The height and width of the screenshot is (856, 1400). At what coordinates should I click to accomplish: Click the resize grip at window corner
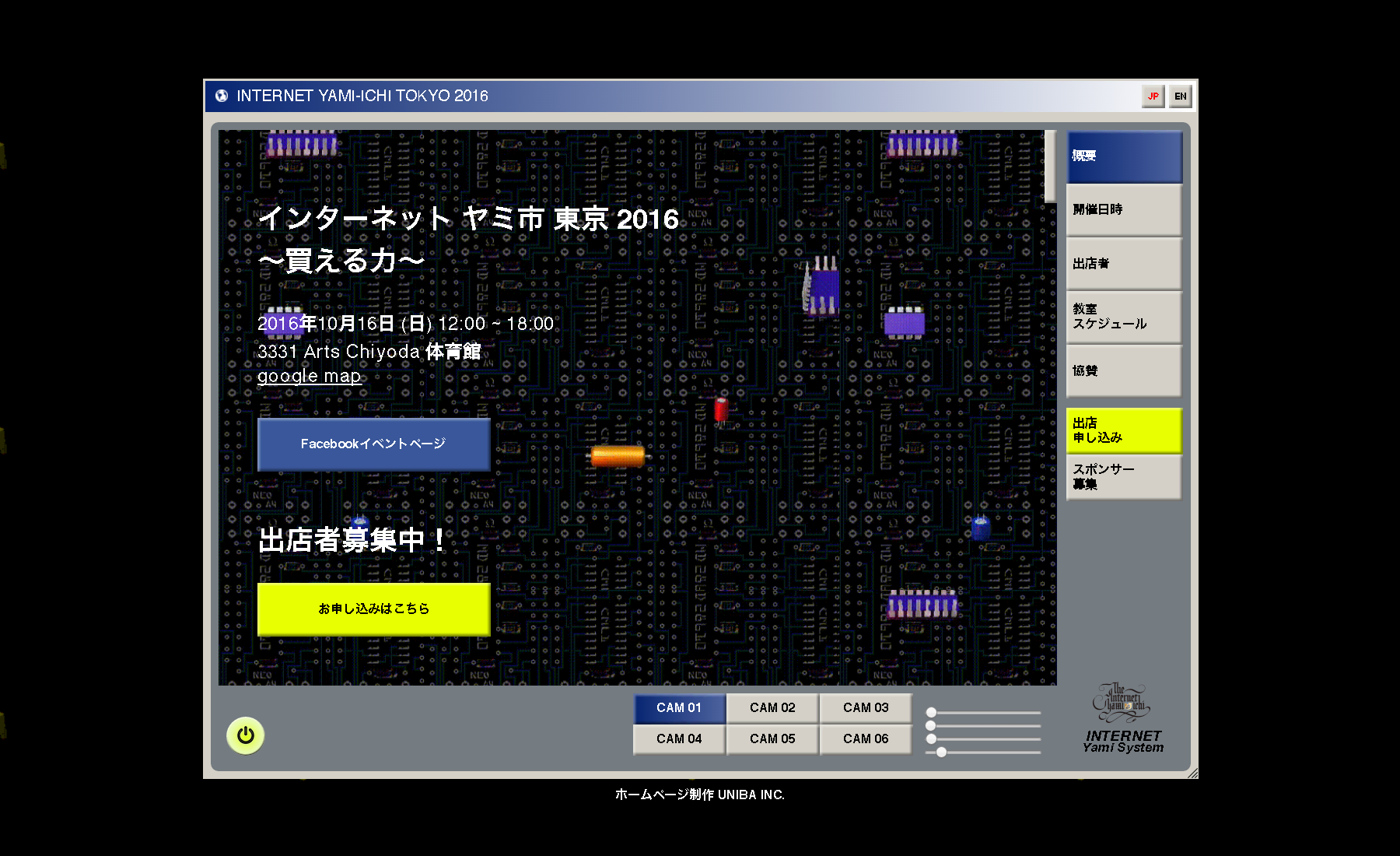1192,773
